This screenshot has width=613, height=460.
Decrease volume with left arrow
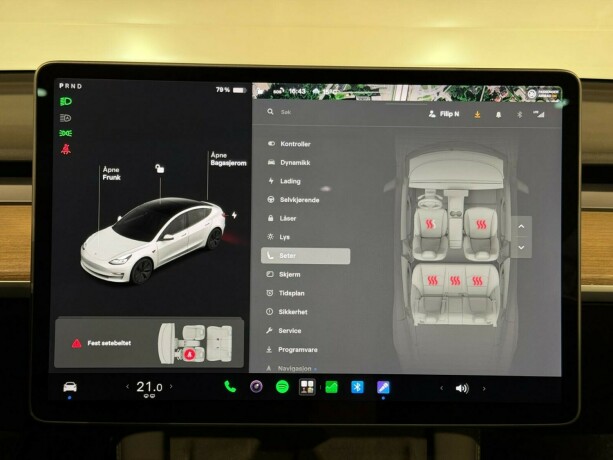(x=441, y=388)
